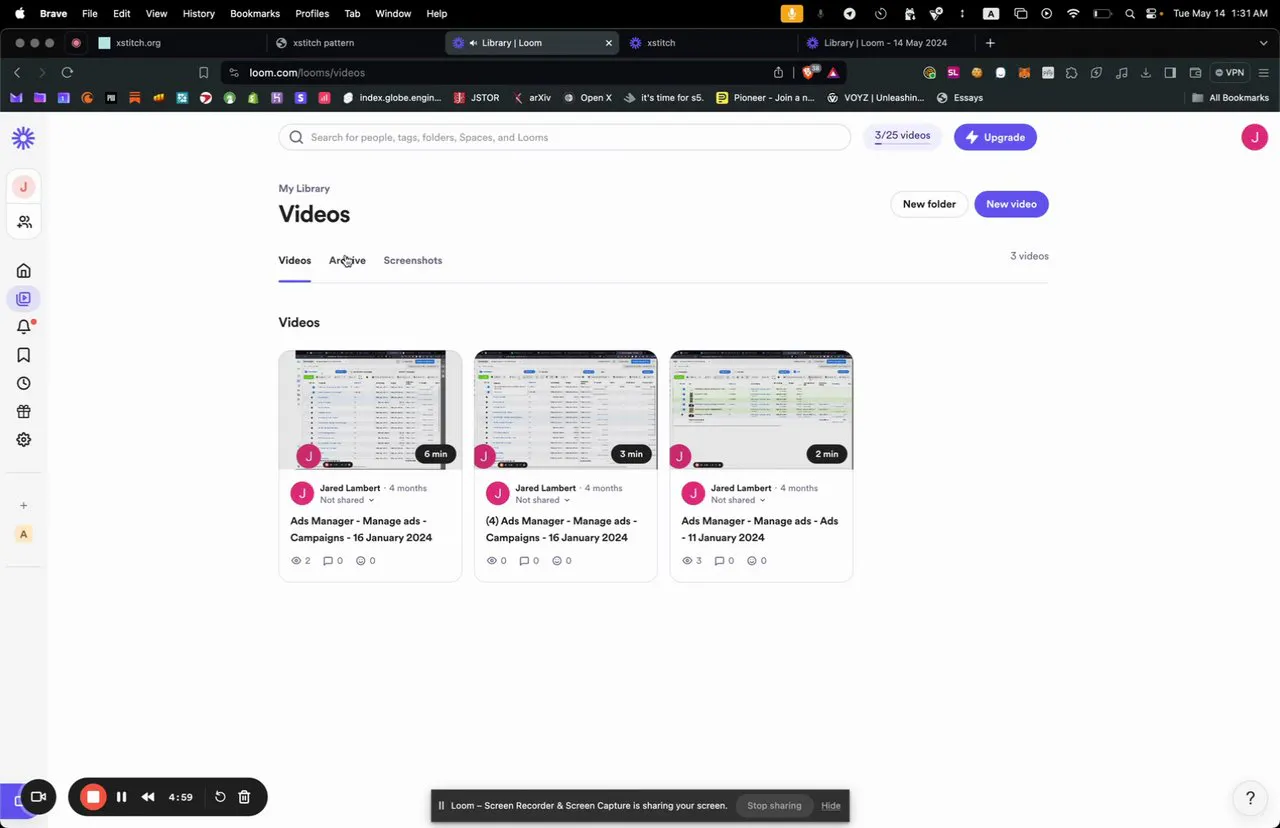Open the clock history icon in sidebar

[23, 383]
